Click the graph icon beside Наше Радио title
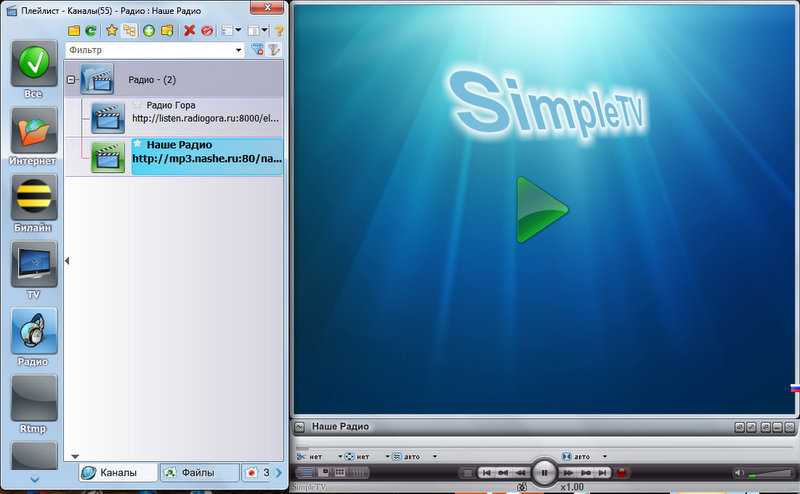Image resolution: width=800 pixels, height=494 pixels. coord(299,427)
